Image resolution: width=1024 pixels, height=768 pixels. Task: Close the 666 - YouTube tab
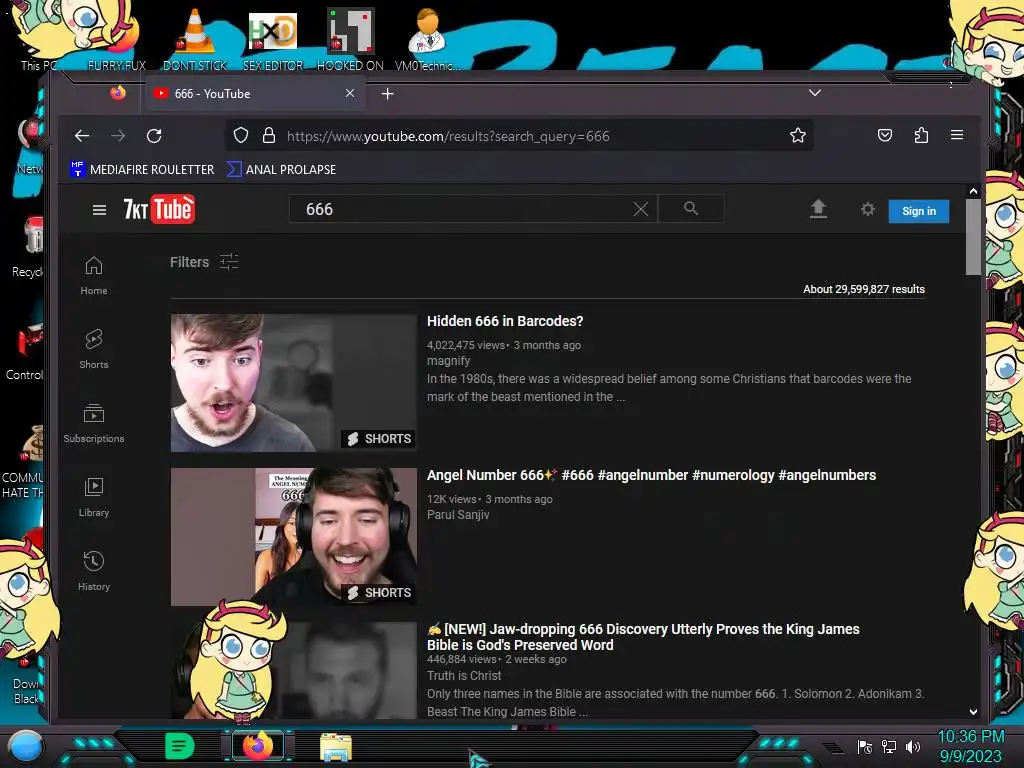coord(350,93)
